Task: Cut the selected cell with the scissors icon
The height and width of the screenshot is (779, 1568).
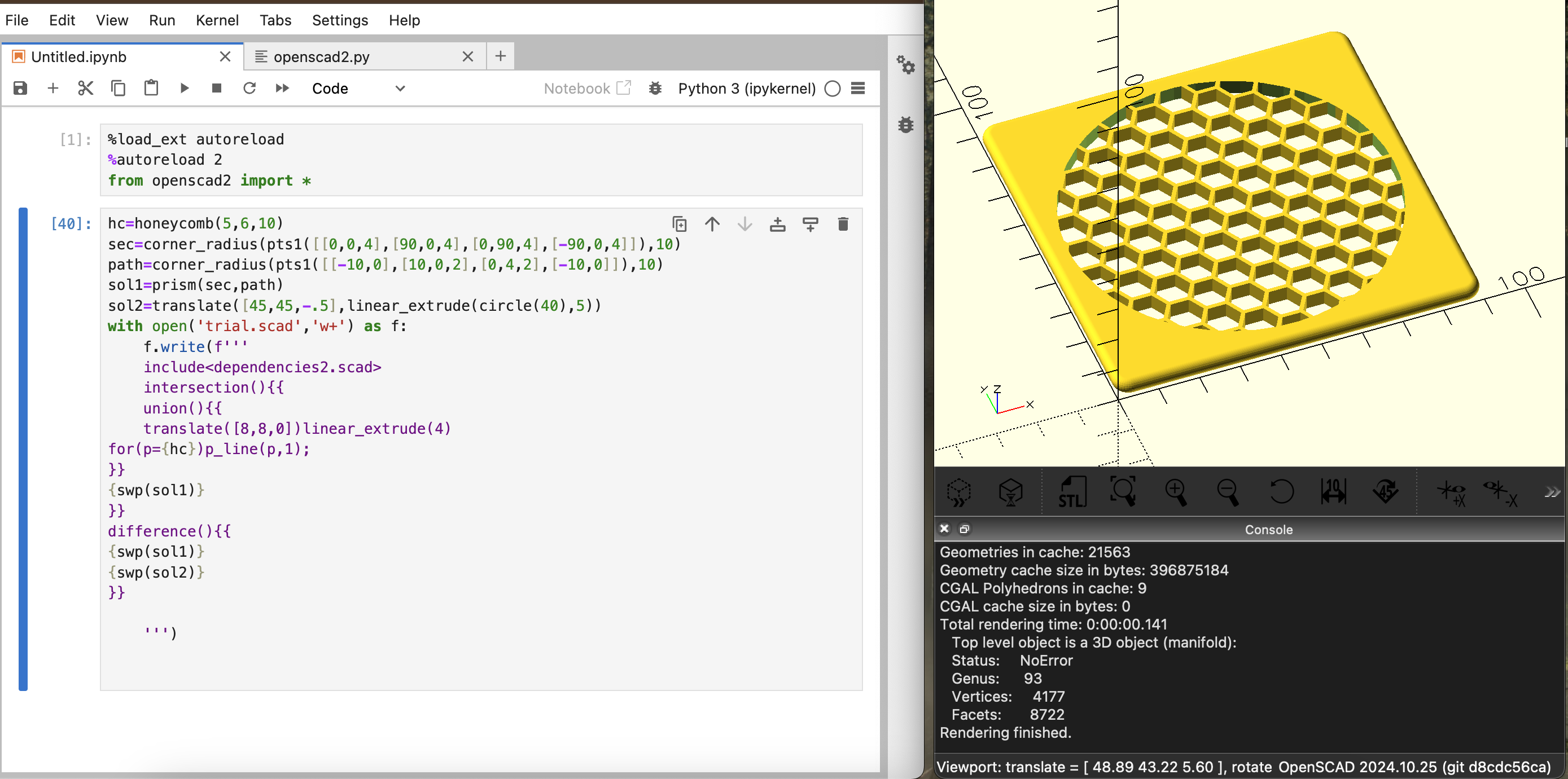Action: point(85,88)
